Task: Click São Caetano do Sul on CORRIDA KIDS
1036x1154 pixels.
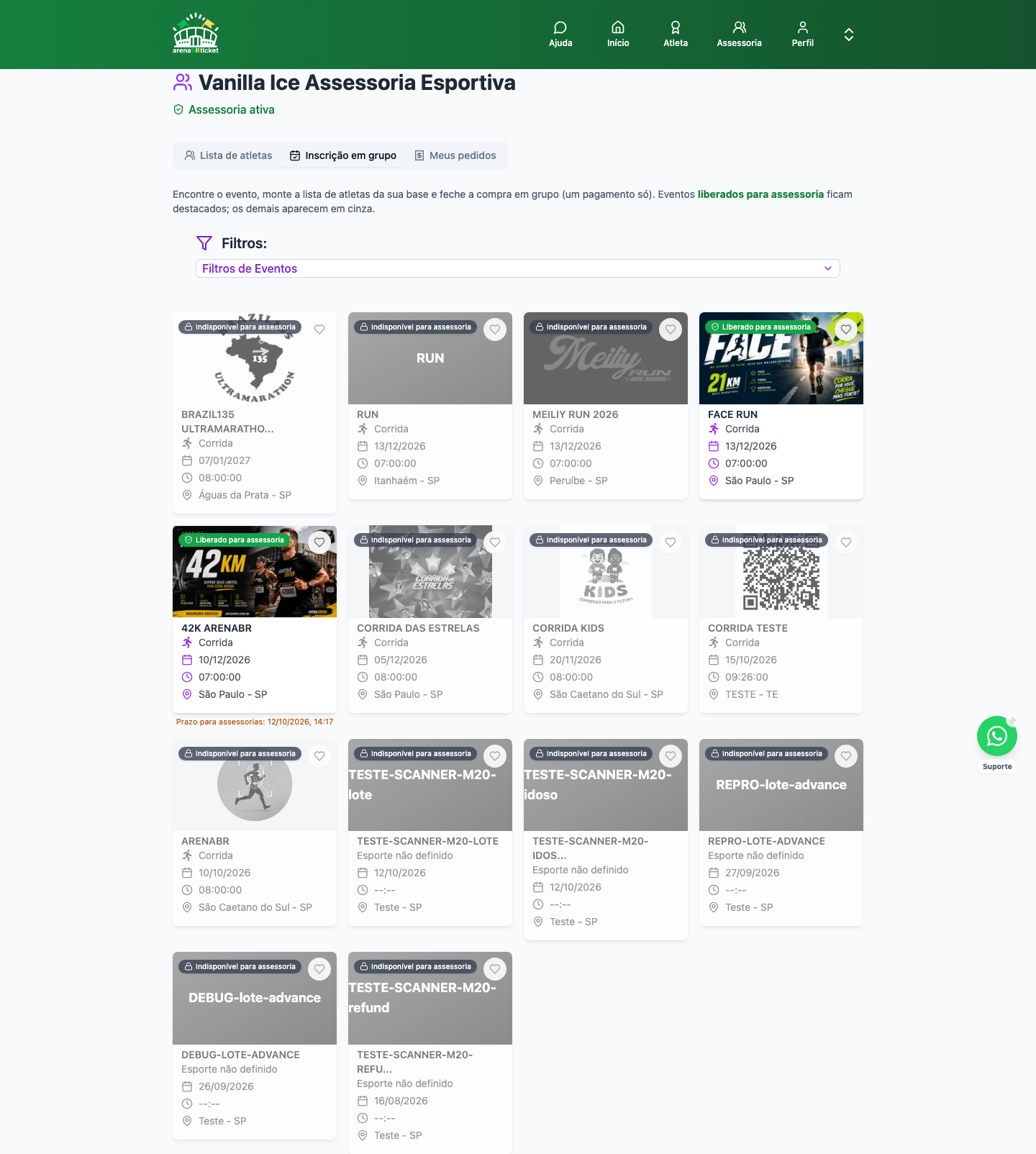Action: [x=606, y=694]
